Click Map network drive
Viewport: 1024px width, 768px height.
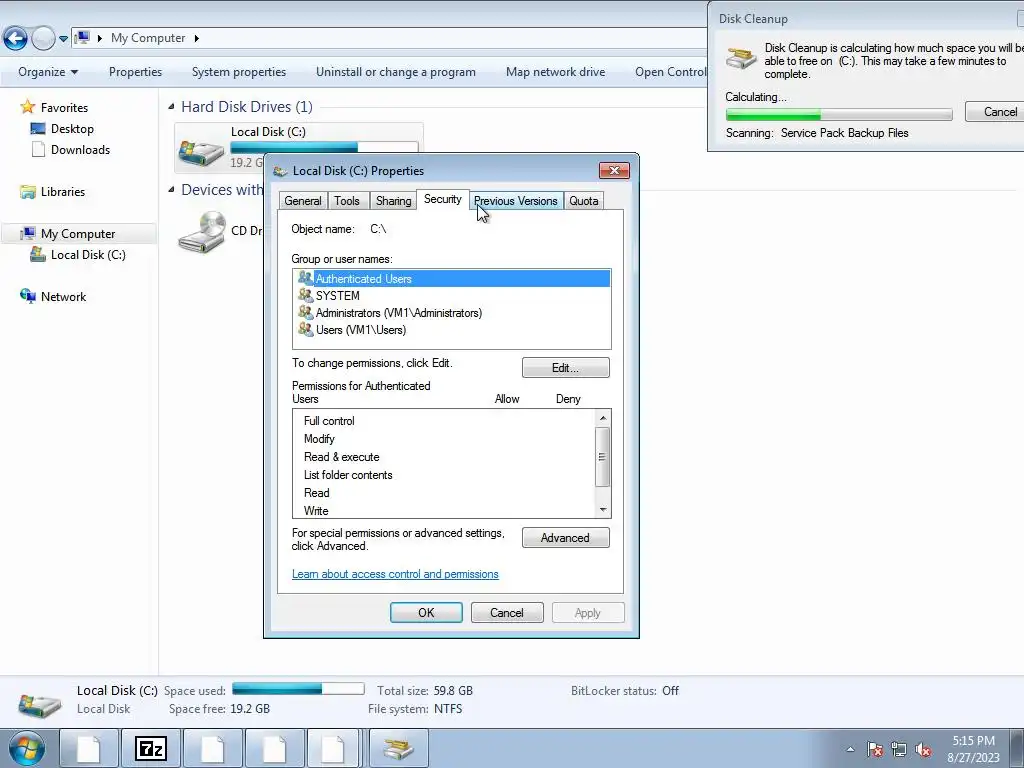555,72
